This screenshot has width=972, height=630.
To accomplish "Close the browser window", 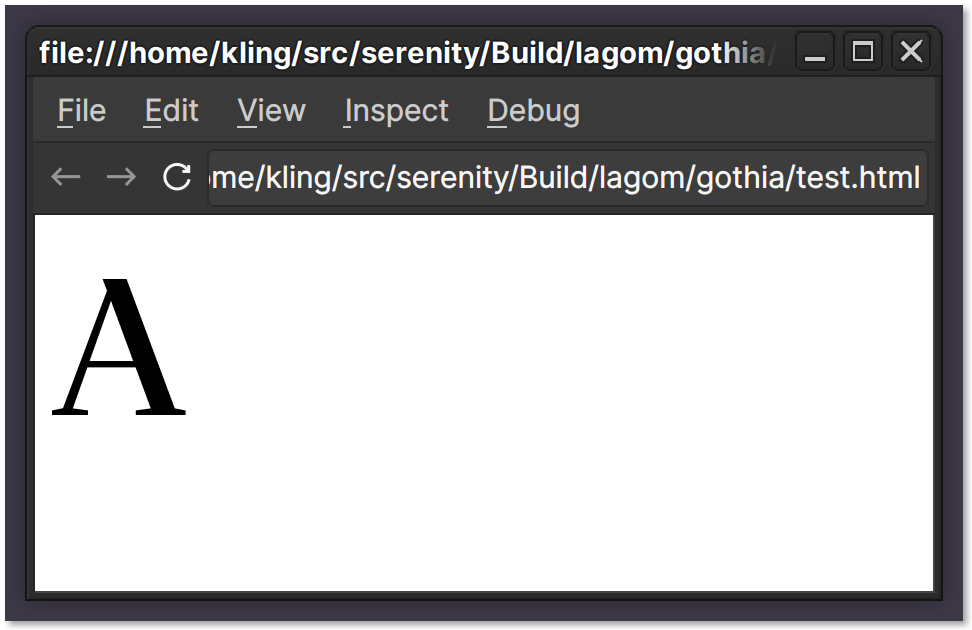I will point(910,52).
